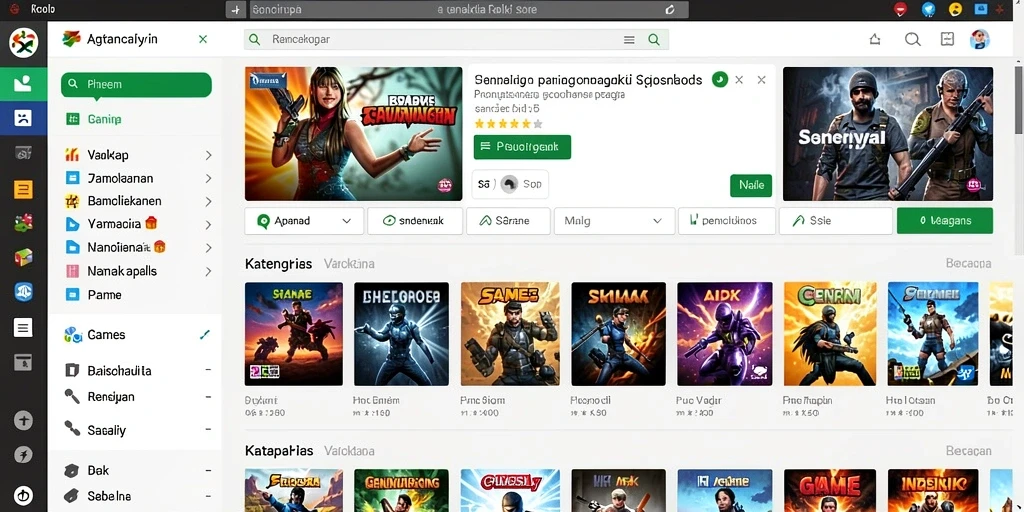Click the green Ieagans button
The height and width of the screenshot is (512, 1024).
945,221
